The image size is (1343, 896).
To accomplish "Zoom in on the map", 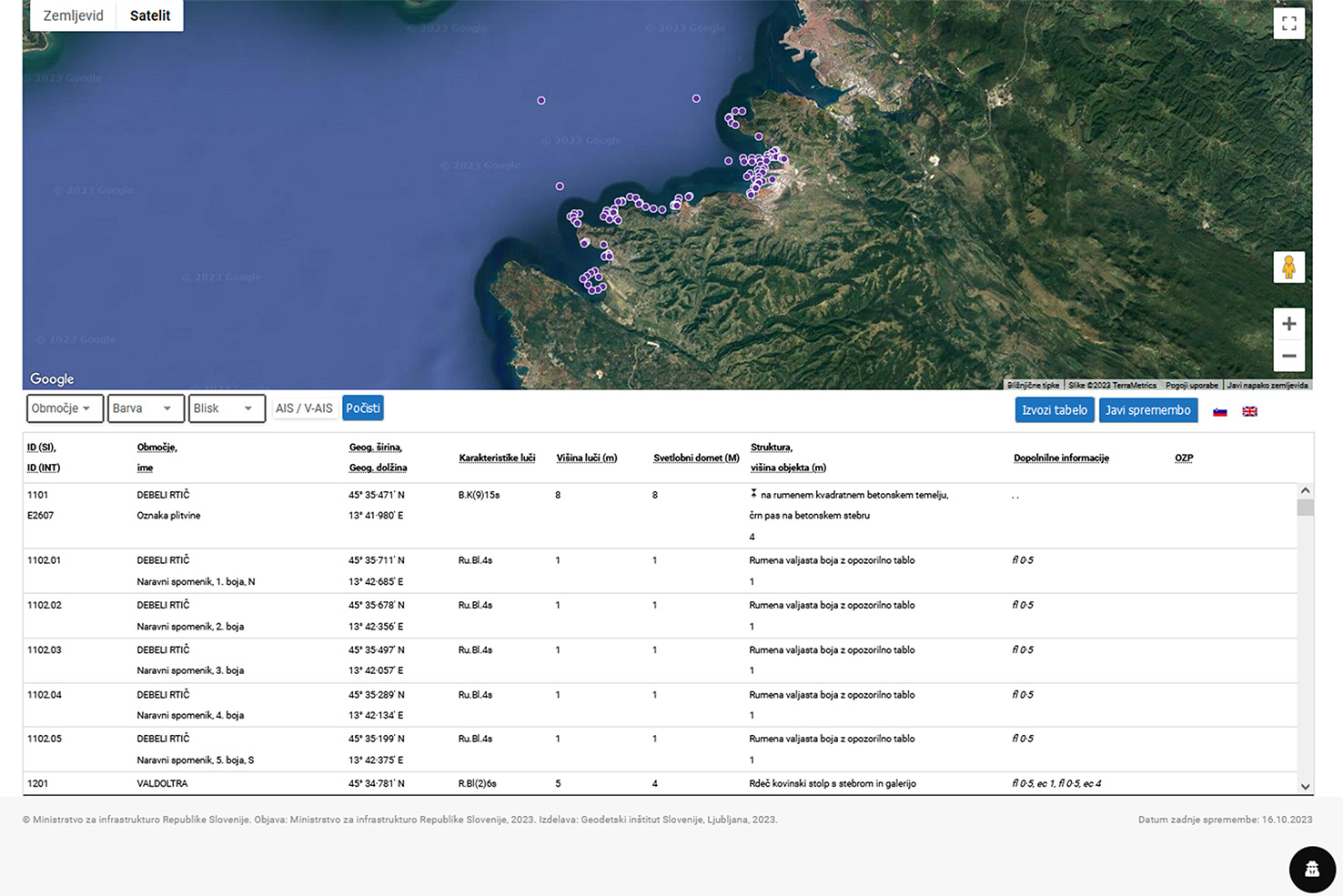I will pyautogui.click(x=1288, y=324).
